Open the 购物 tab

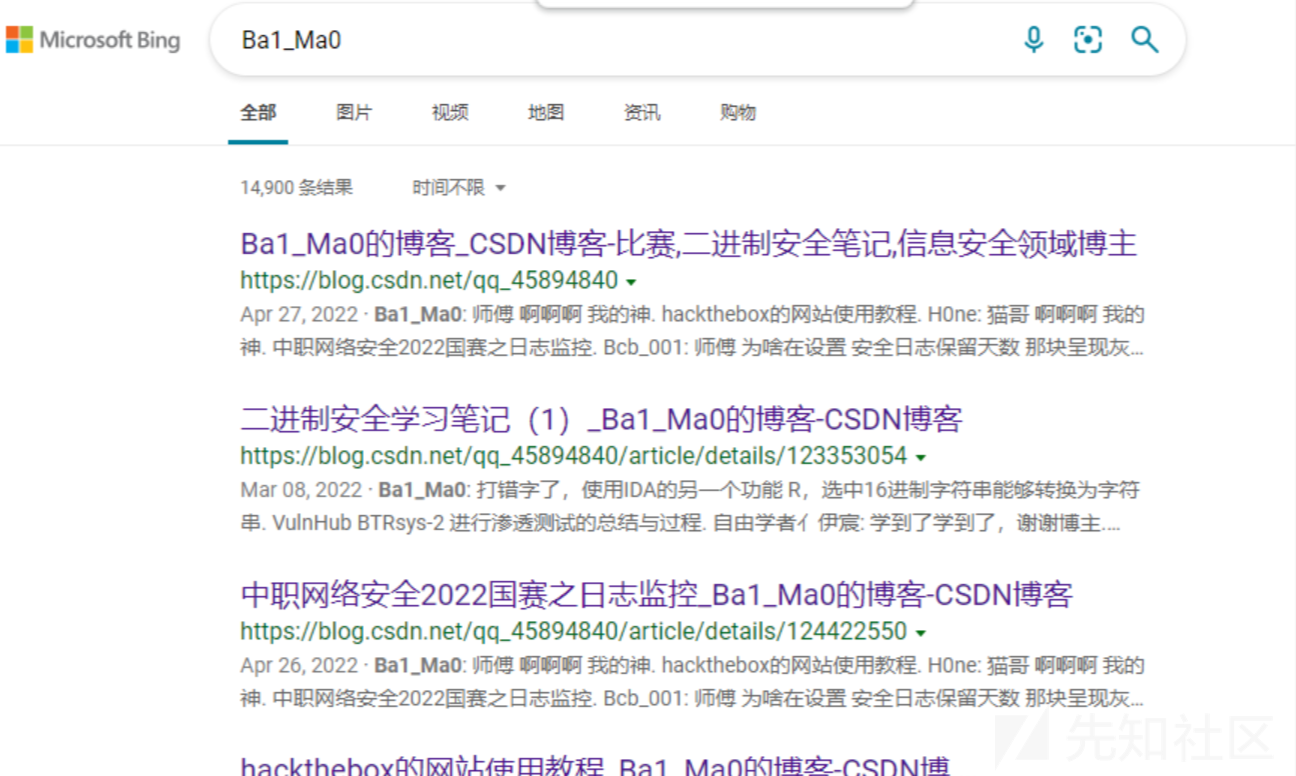pos(738,112)
